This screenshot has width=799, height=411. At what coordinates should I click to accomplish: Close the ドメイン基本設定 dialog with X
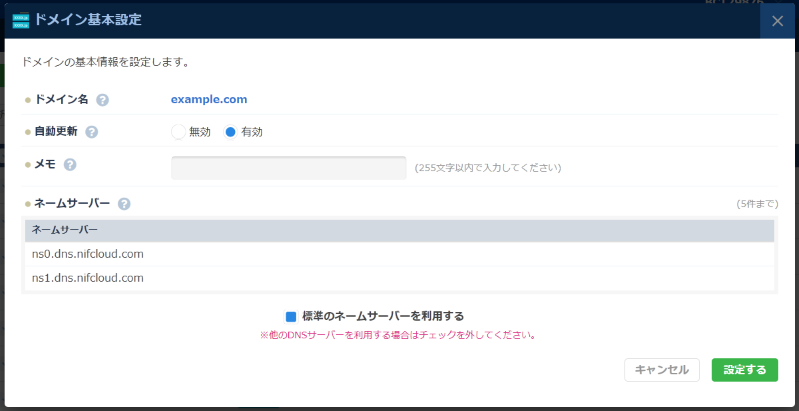tap(777, 21)
